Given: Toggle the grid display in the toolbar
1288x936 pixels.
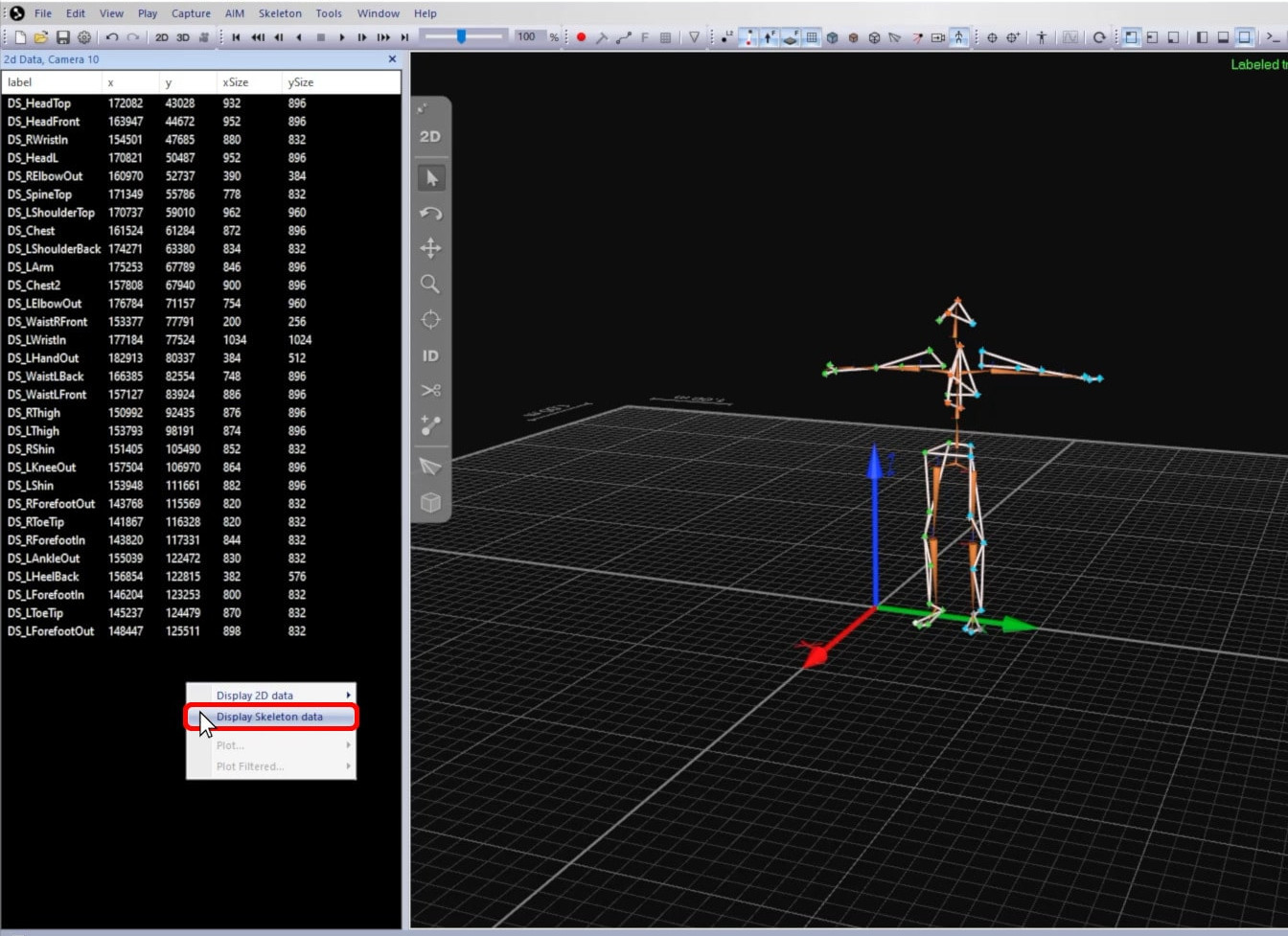Looking at the screenshot, I should point(812,37).
